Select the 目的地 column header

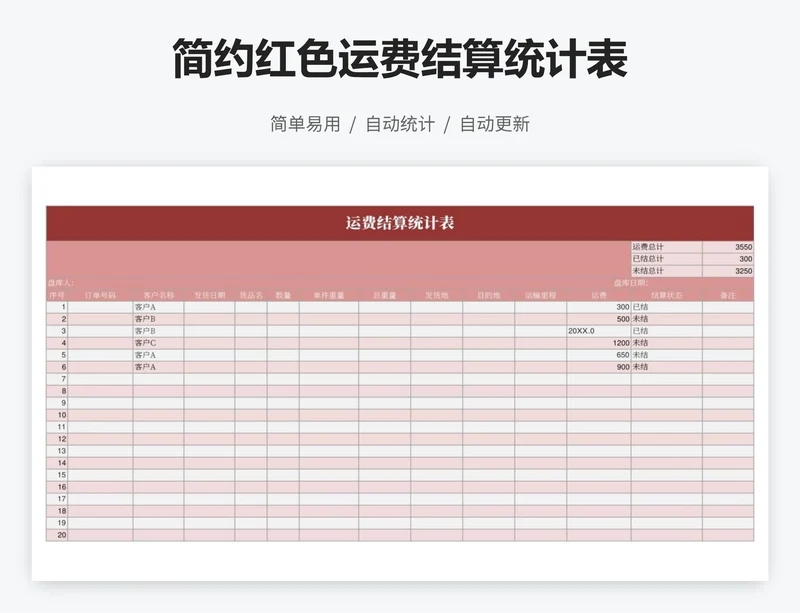[x=489, y=295]
